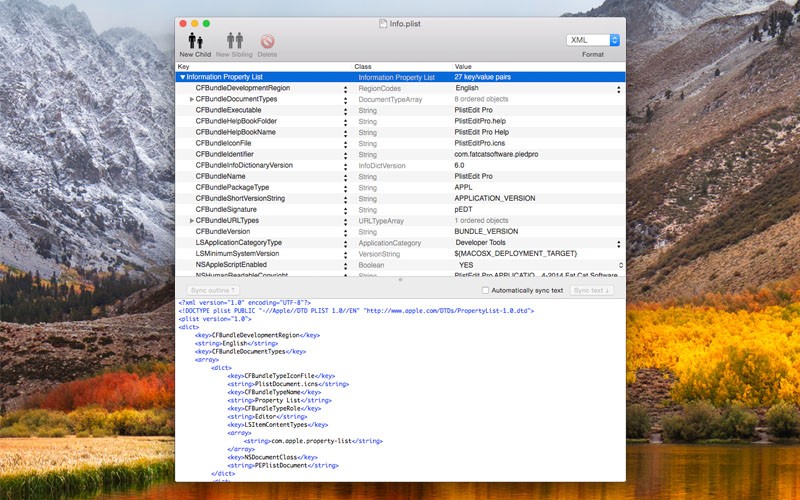Screen dimensions: 800x500
Task: Select the CFBundleSignature key
Action: click(x=226, y=210)
